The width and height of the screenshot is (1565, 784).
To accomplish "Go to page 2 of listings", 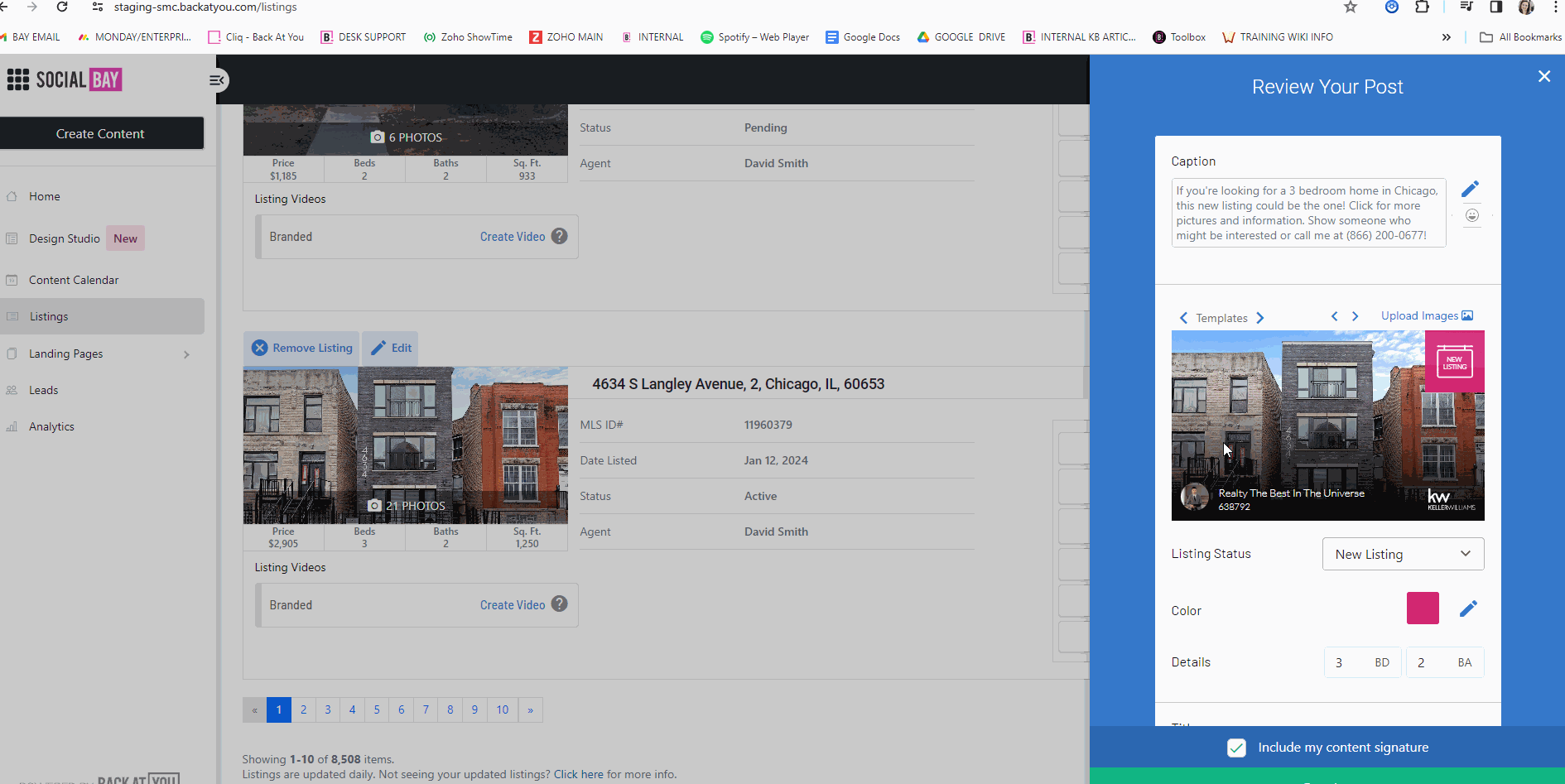I will point(303,709).
